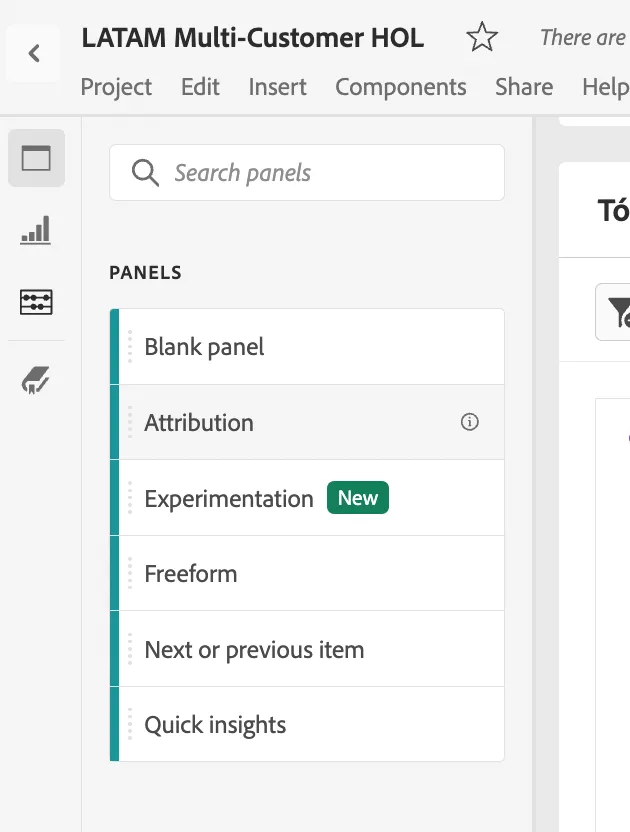Select the Freeform panel item

coord(307,574)
